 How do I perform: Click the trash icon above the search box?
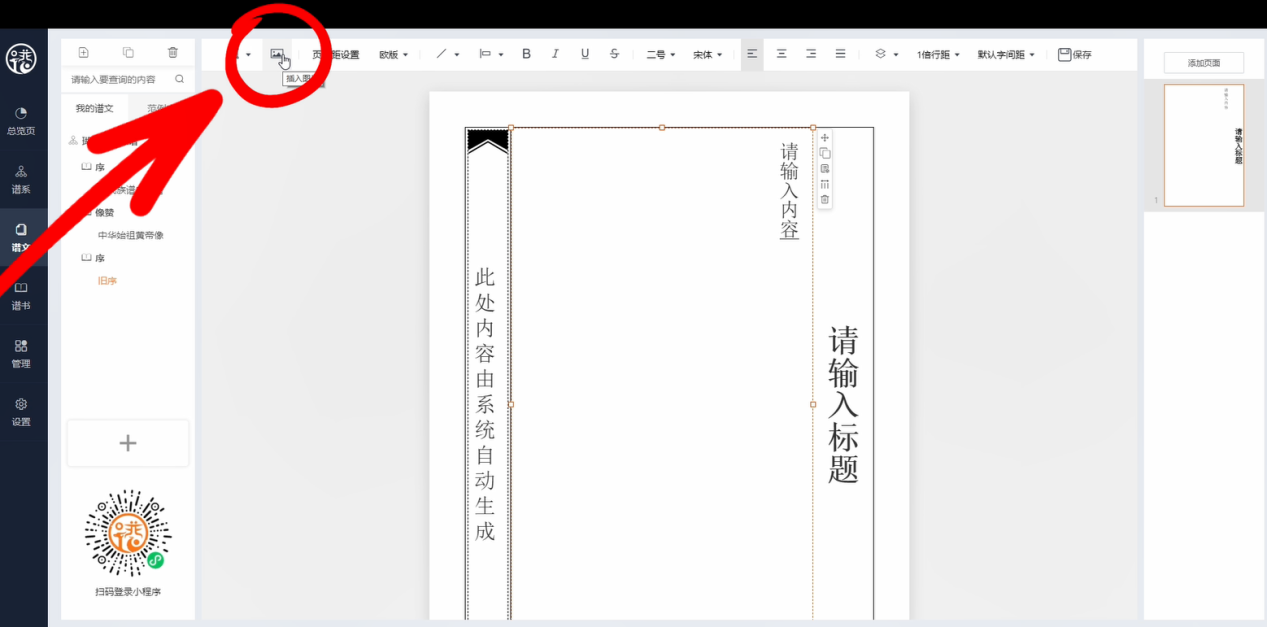pyautogui.click(x=173, y=53)
